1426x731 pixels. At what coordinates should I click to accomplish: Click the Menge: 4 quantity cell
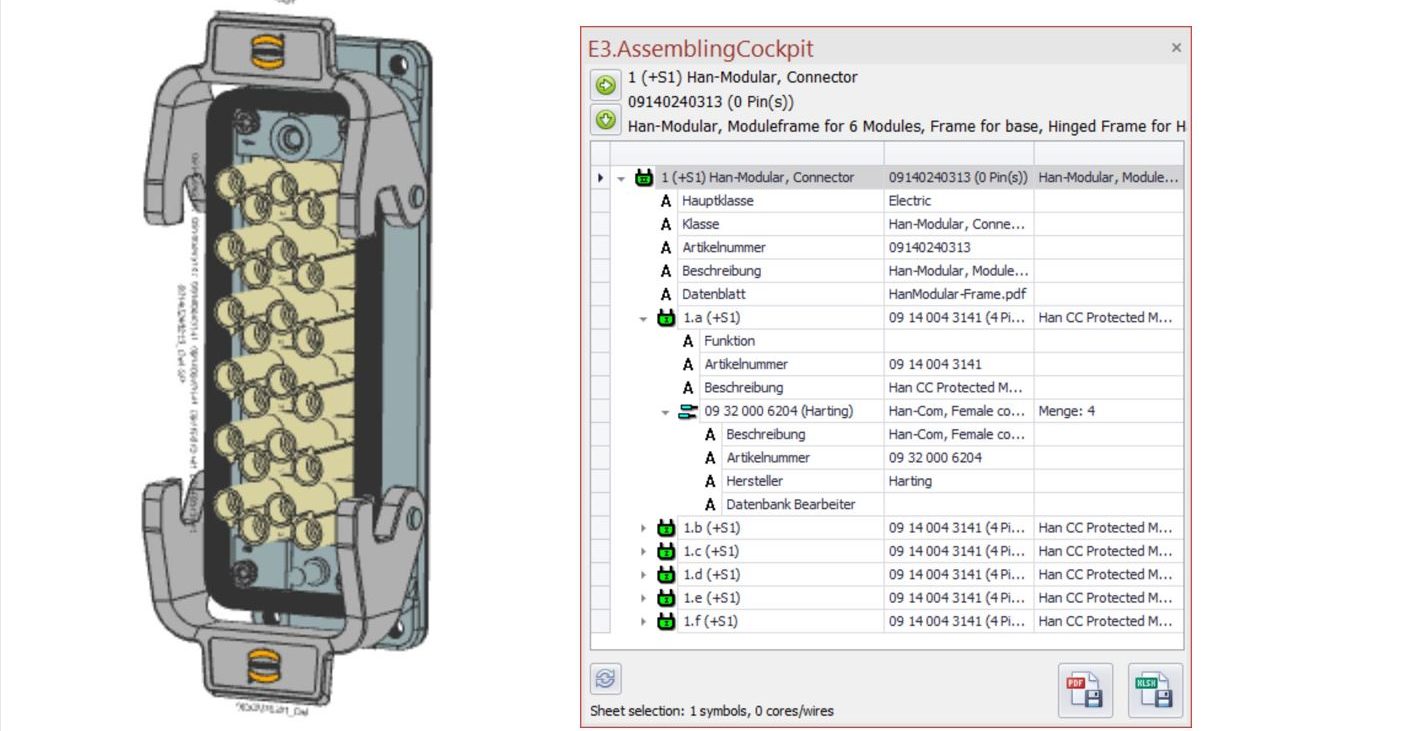(x=1067, y=411)
